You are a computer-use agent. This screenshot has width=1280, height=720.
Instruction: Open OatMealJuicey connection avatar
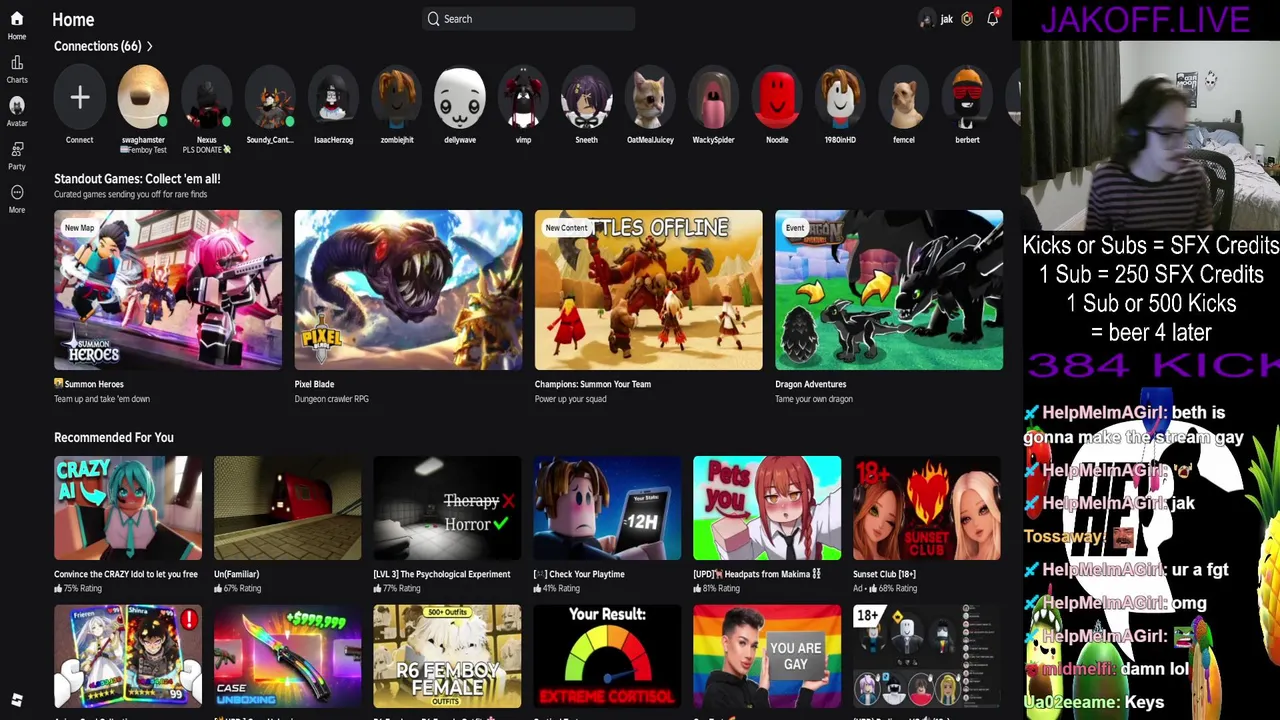650,97
